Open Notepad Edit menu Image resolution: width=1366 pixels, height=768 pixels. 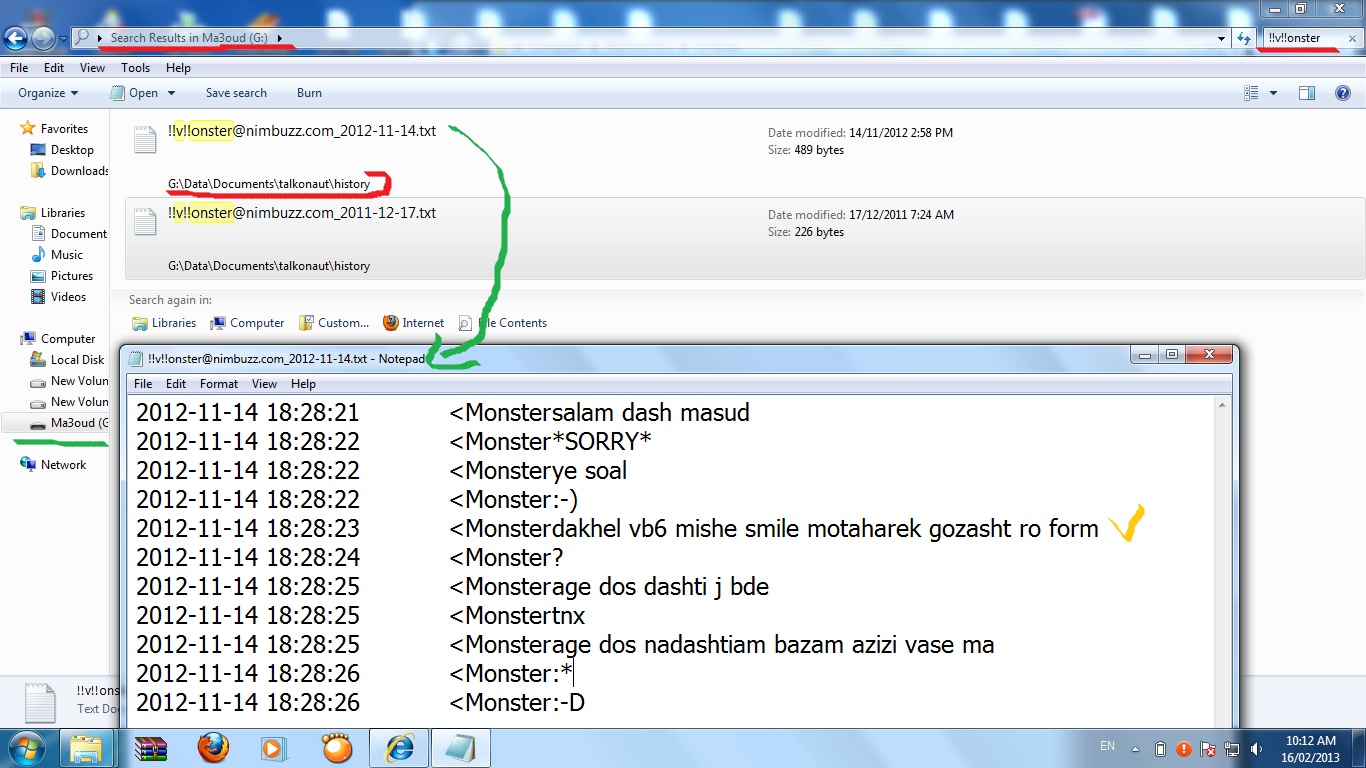point(176,384)
